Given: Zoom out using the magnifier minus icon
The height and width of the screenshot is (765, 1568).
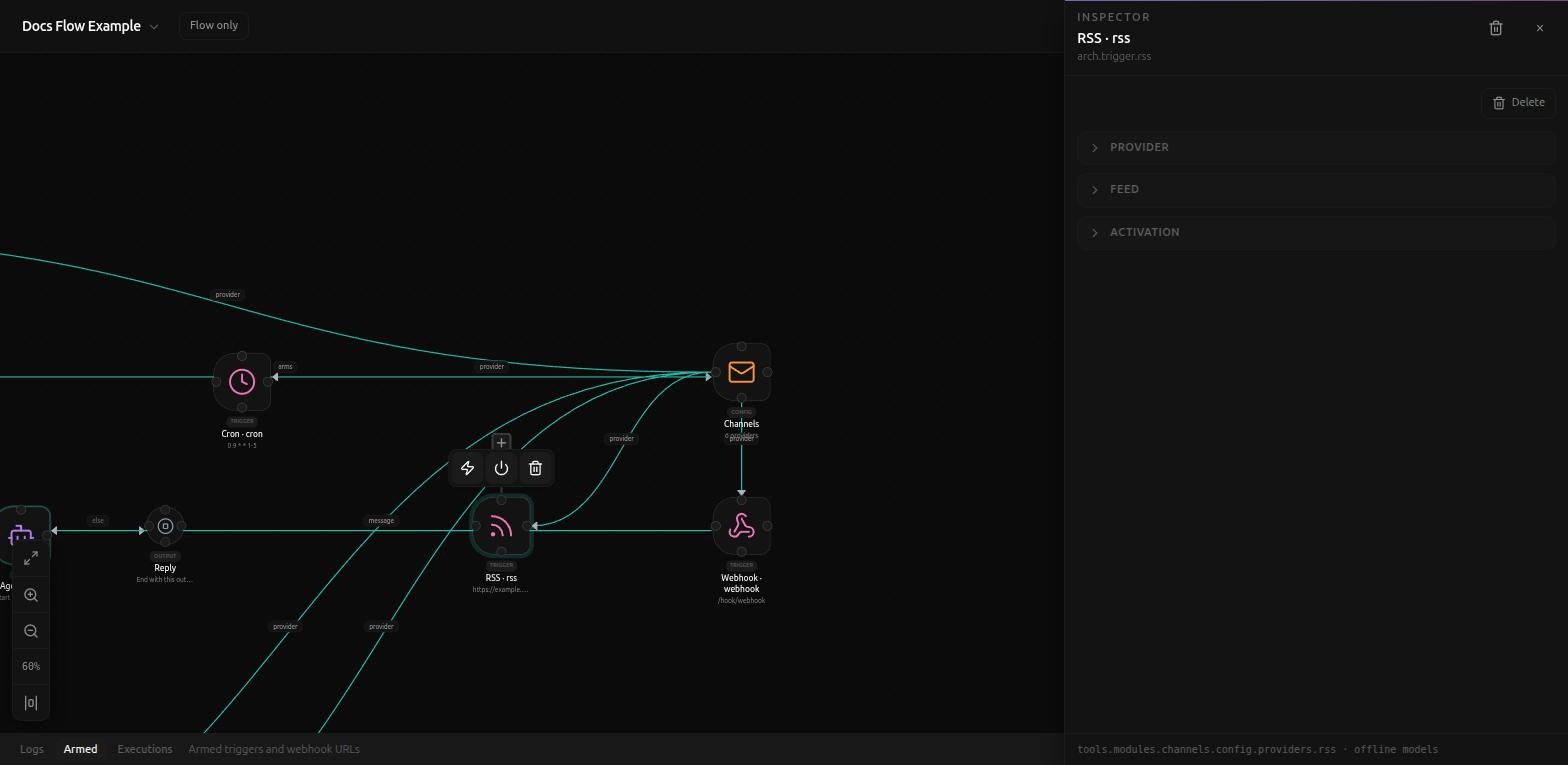Looking at the screenshot, I should 31,631.
